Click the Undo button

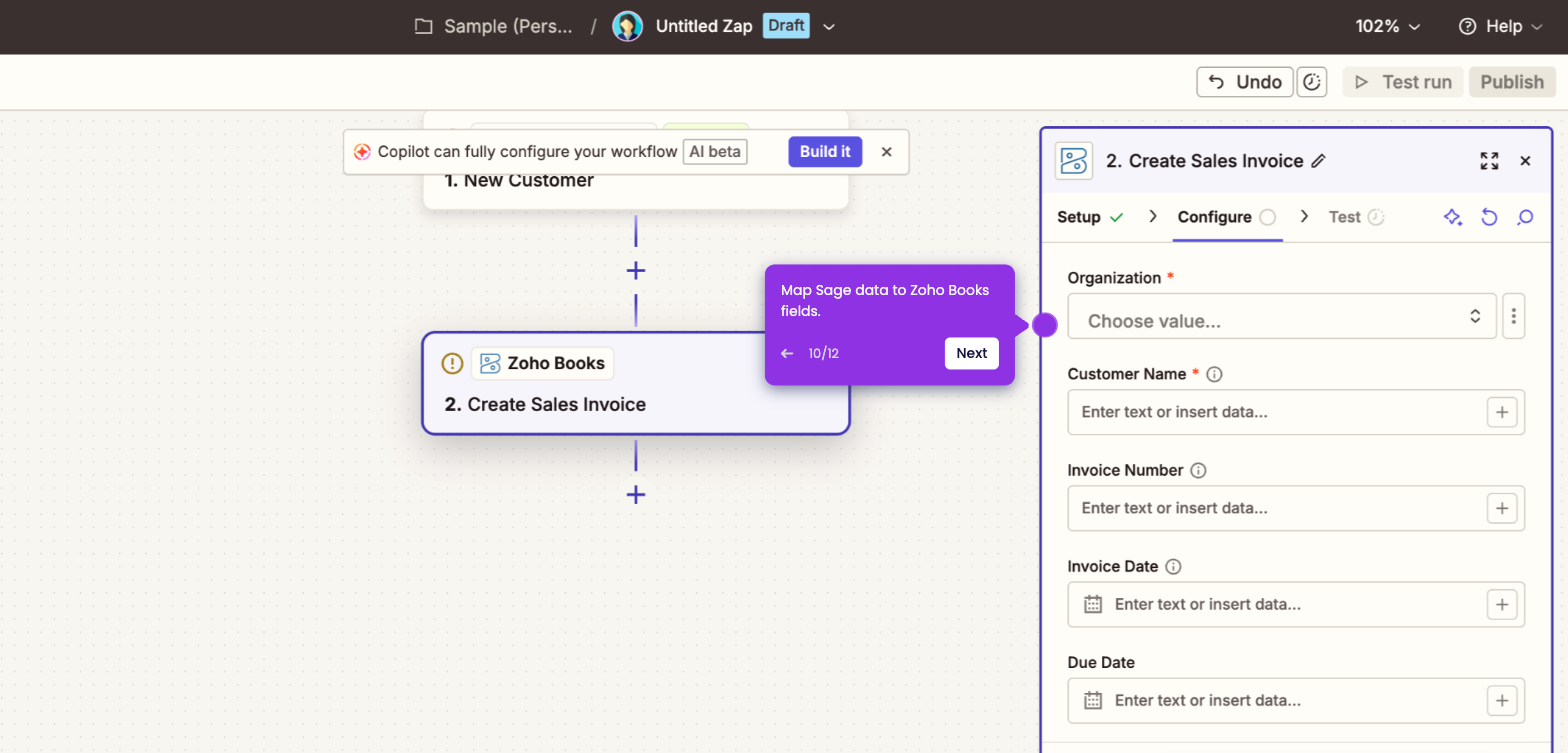point(1245,82)
